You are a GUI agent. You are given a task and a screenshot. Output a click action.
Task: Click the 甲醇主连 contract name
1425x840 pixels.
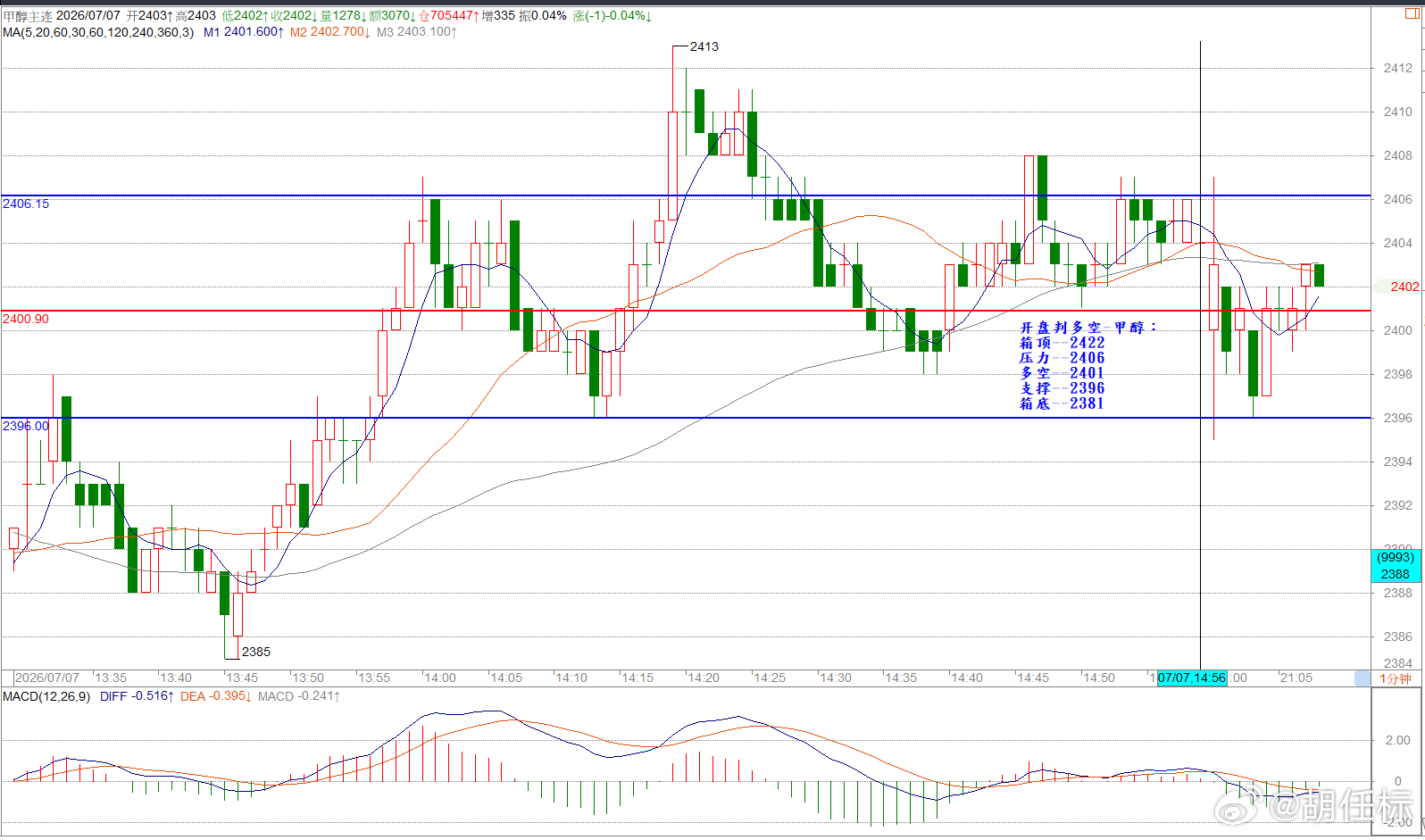coord(28,16)
